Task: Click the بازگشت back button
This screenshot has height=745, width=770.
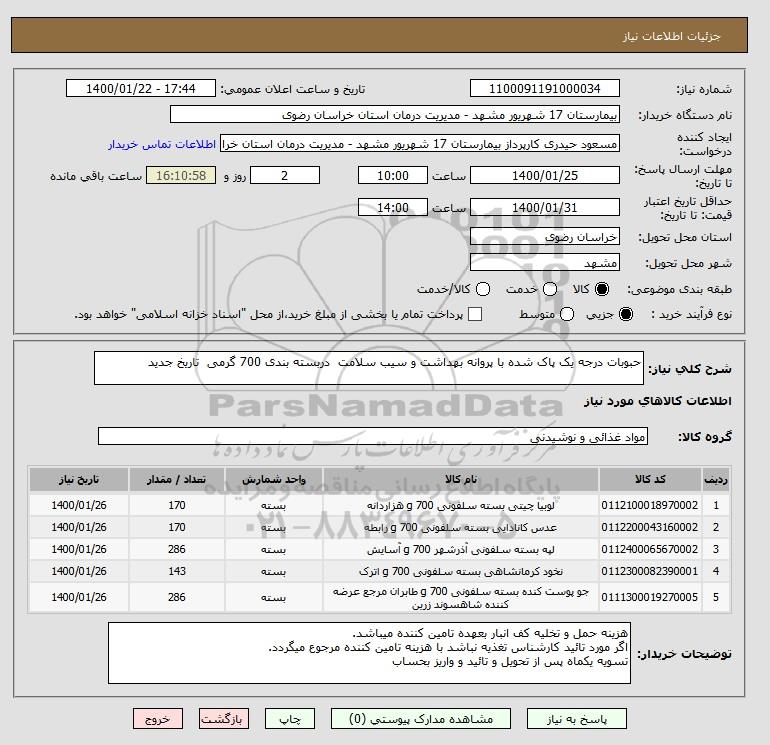Action: pyautogui.click(x=224, y=719)
